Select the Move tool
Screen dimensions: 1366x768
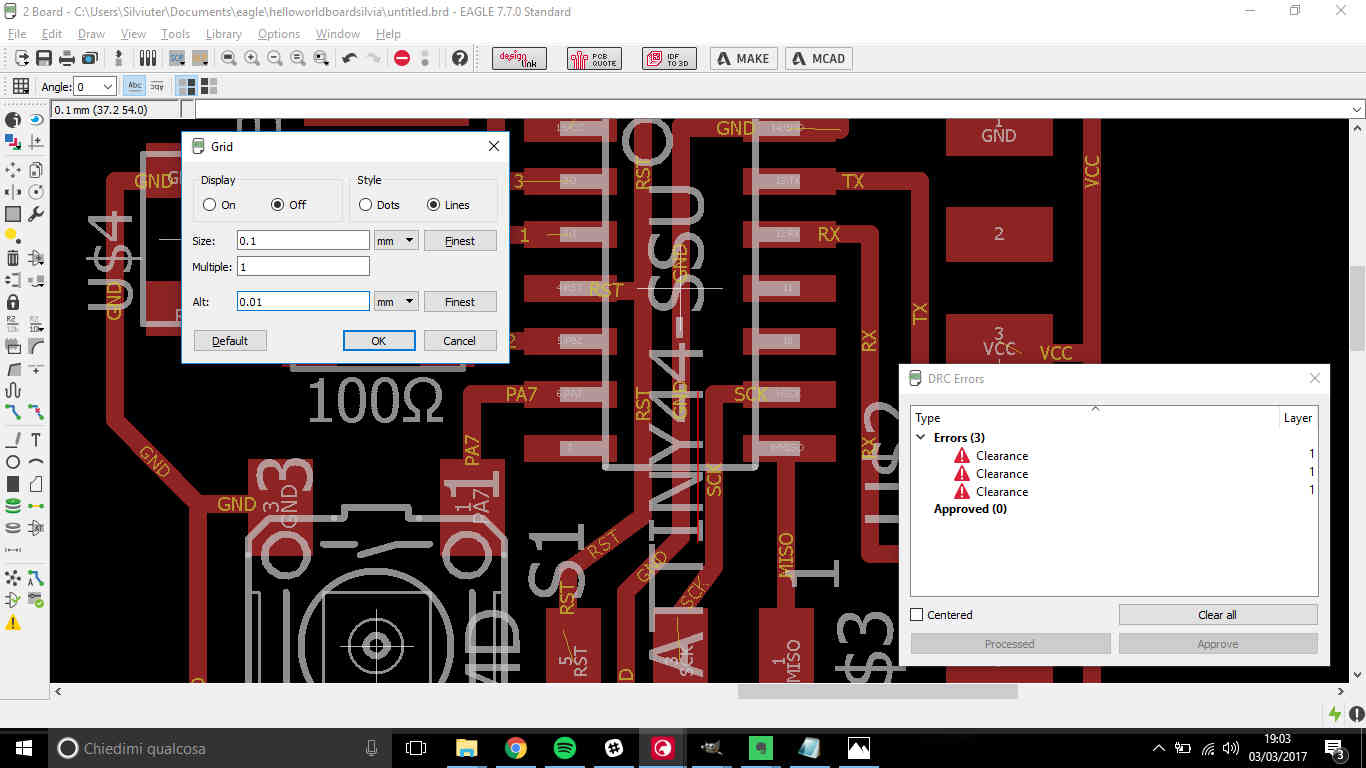click(13, 170)
